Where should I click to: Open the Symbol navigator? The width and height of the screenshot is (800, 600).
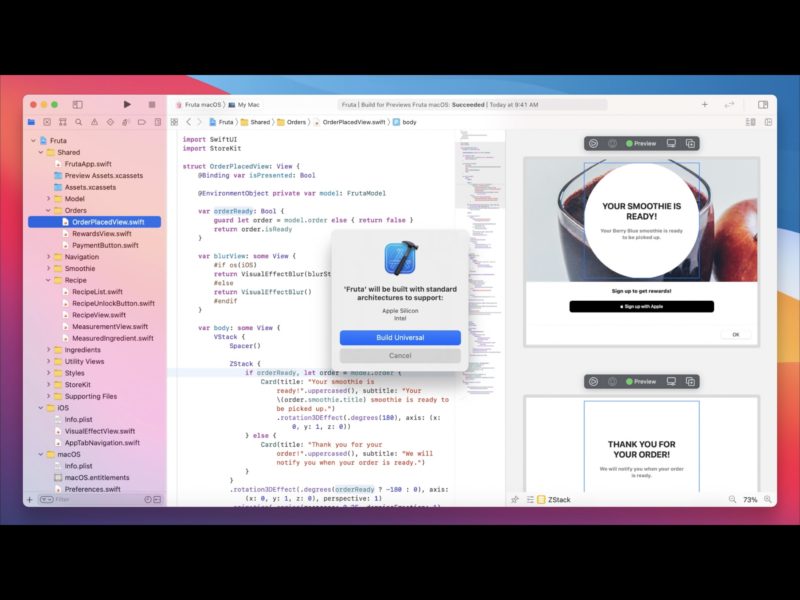tap(63, 122)
